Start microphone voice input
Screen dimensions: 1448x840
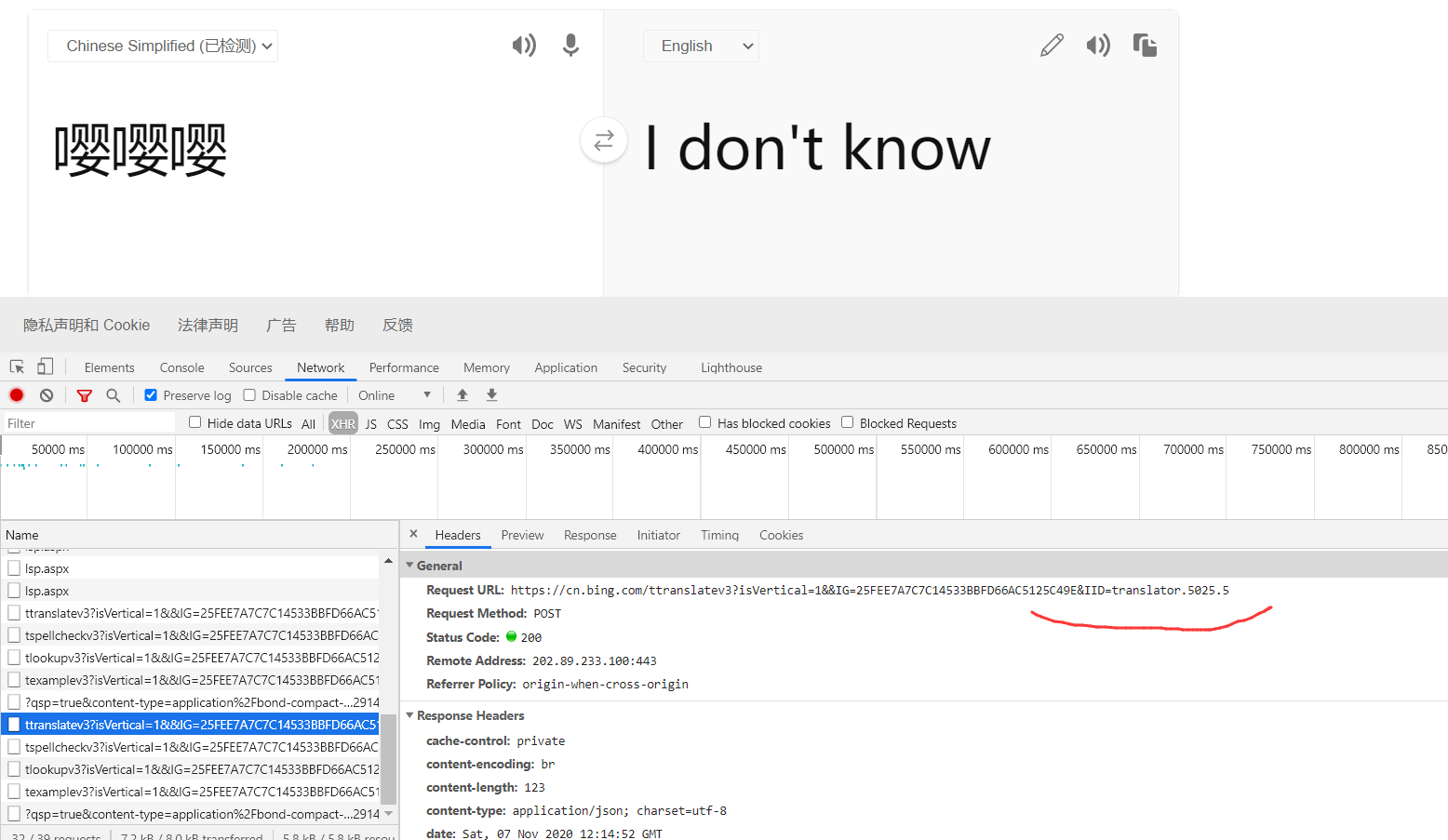coord(570,45)
